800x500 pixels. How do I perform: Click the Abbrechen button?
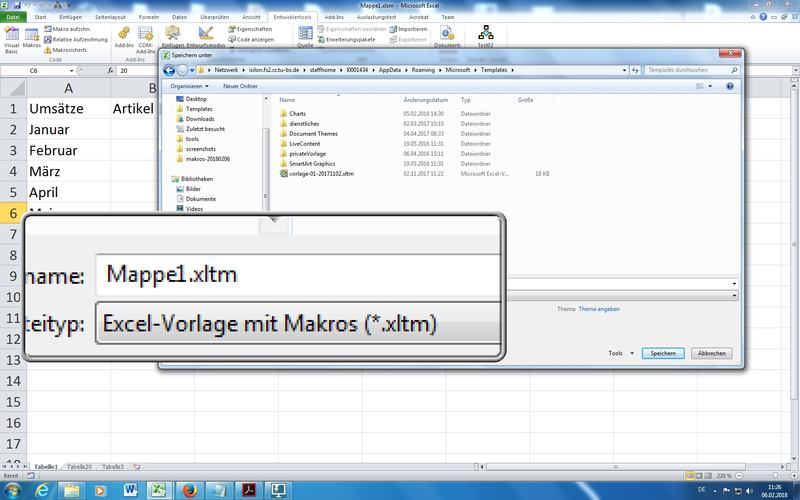click(711, 353)
